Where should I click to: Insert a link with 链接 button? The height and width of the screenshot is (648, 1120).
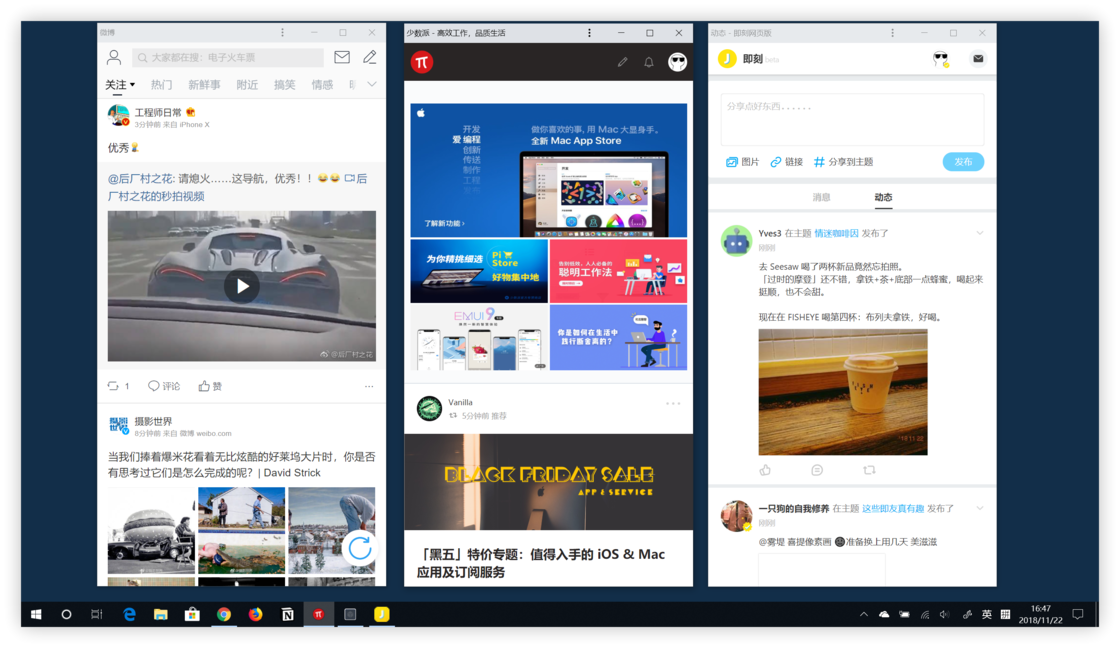[x=786, y=162]
